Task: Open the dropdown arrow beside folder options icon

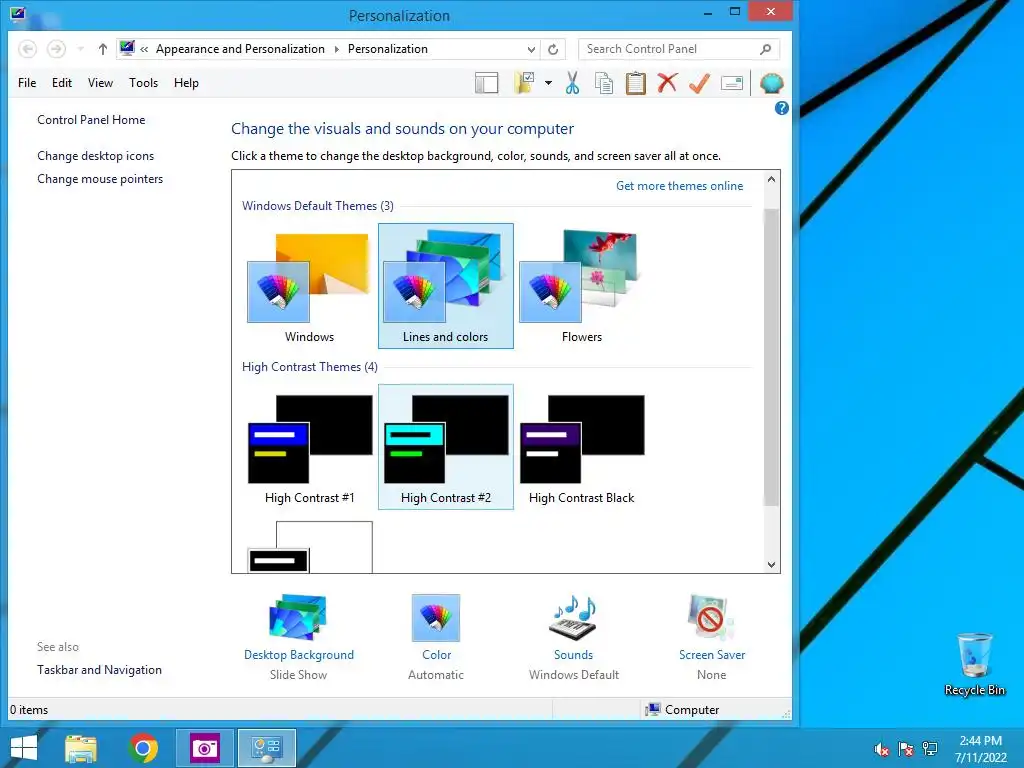Action: tap(549, 83)
